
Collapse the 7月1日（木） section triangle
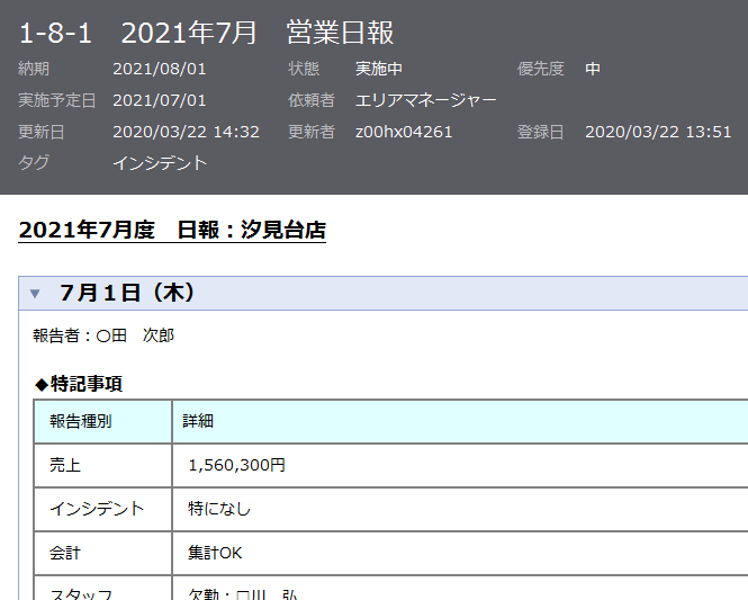[x=36, y=293]
